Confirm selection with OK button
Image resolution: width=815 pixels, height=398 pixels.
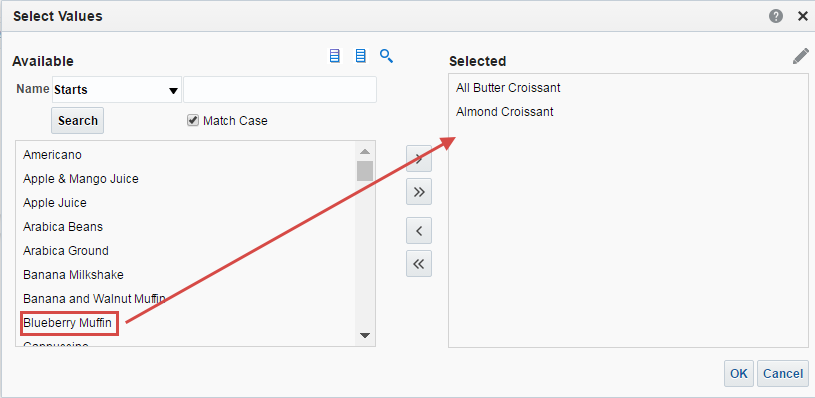point(739,374)
